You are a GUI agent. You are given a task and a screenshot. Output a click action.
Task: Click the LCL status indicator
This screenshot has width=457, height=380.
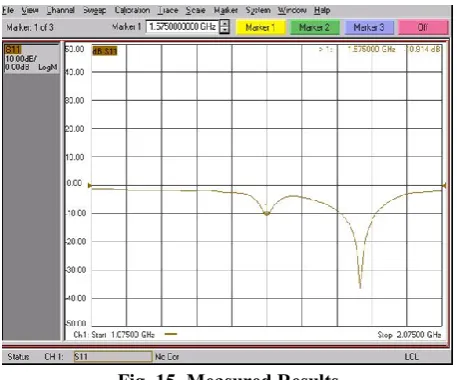click(412, 357)
